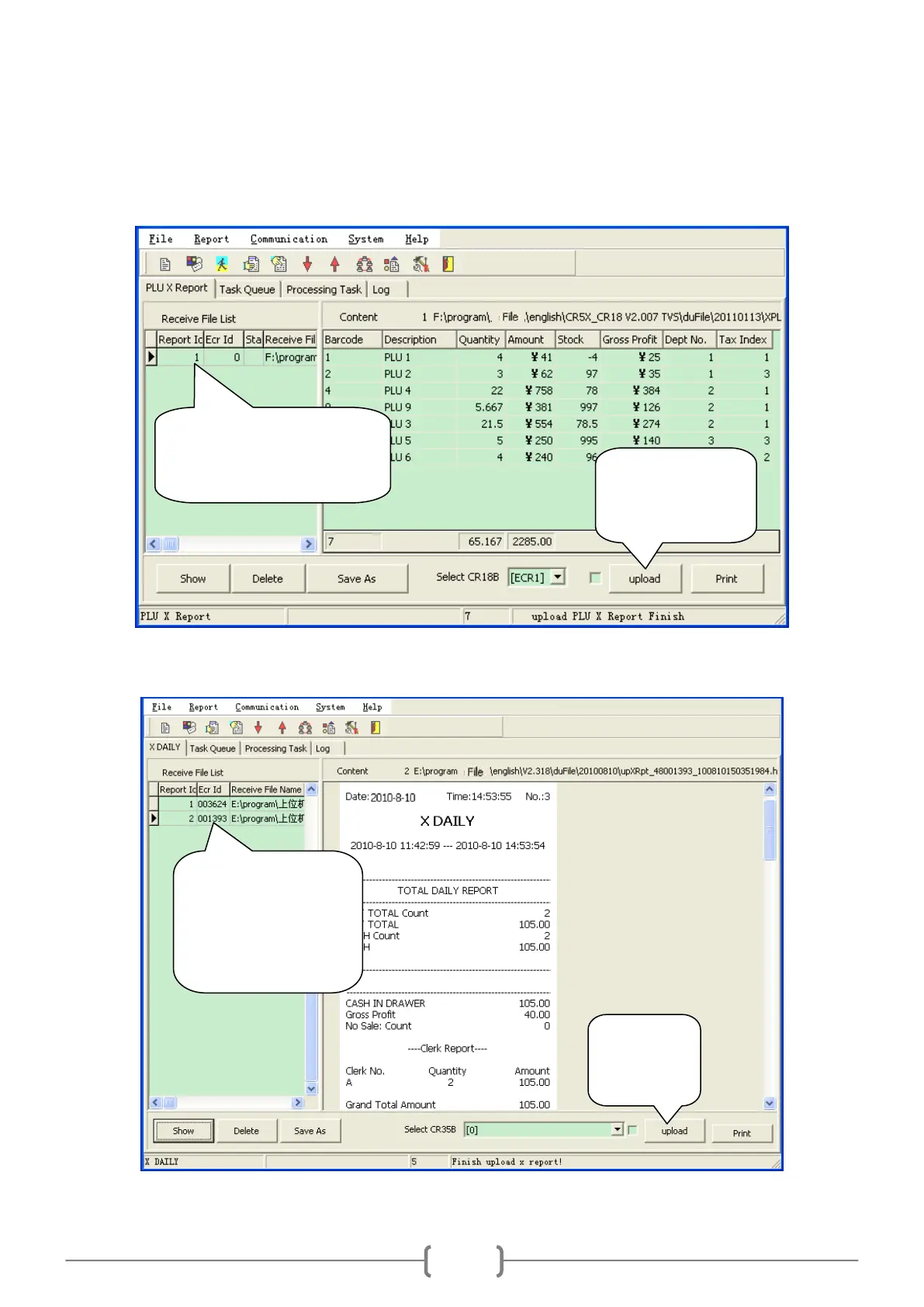
Task: Open Communication menu in PLU X Report window
Action: (x=289, y=239)
